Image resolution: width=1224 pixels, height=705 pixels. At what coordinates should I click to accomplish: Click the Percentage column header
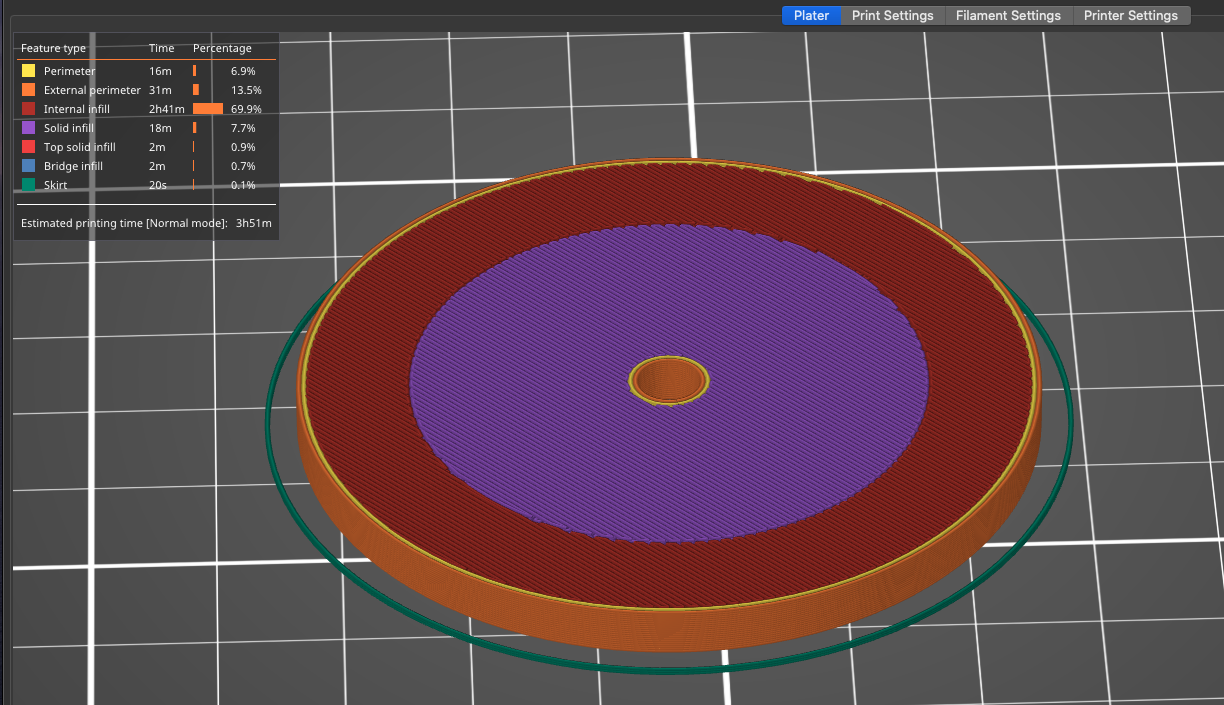coord(222,48)
